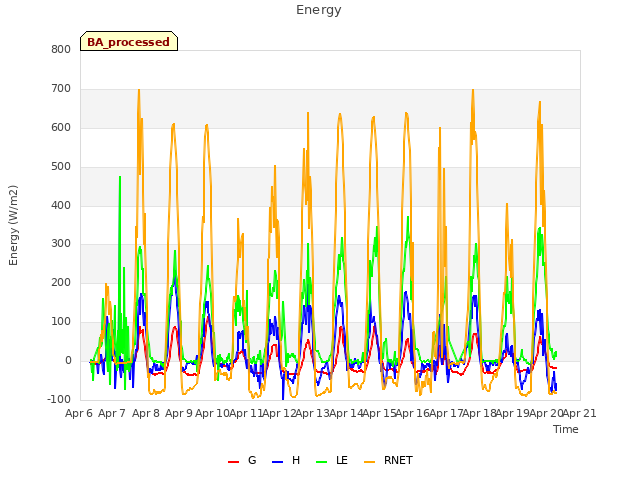
Task: Click the 500 y-axis tick label
Action: pos(61,167)
